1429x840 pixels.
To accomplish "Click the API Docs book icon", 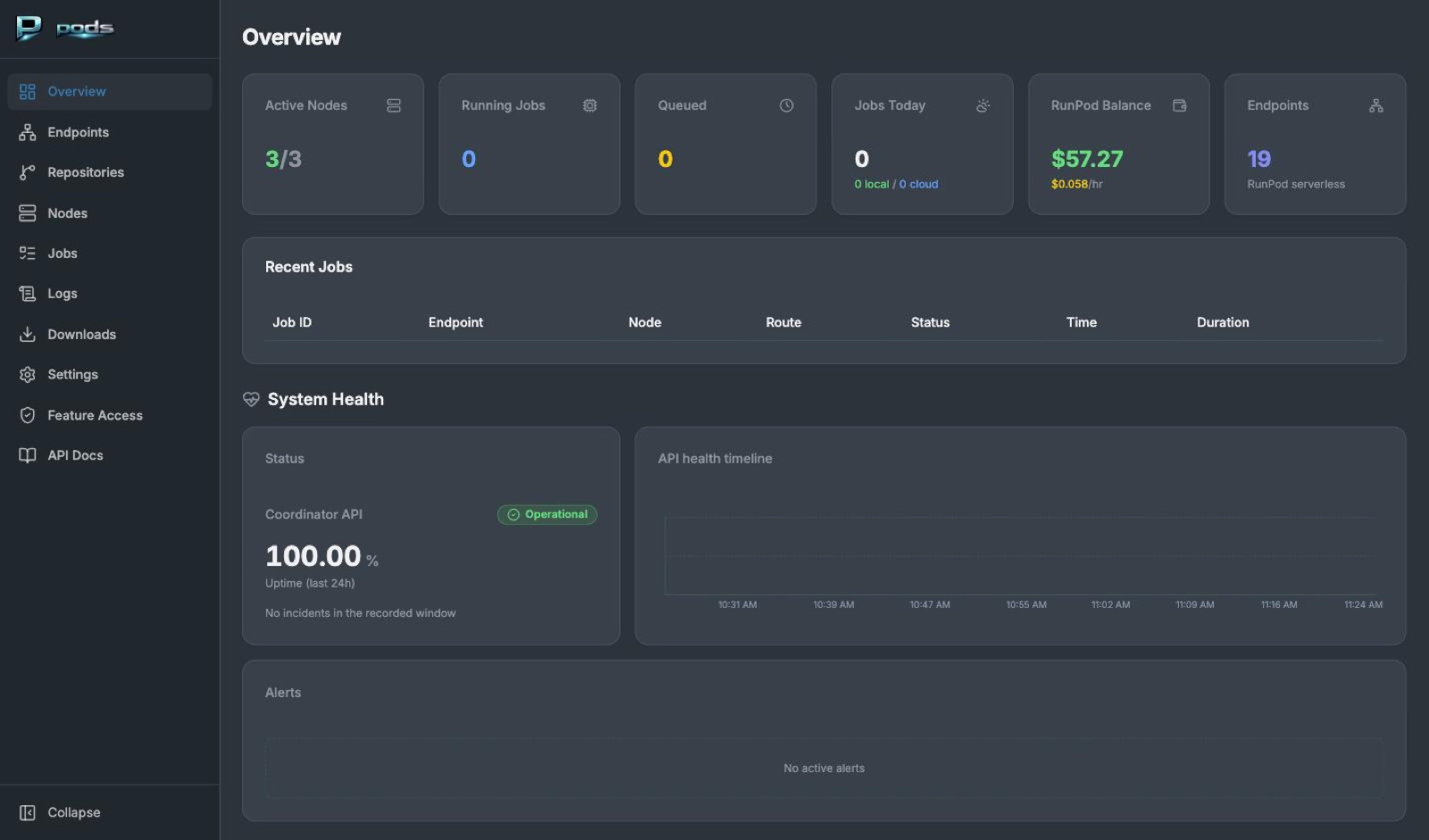I will coord(28,455).
